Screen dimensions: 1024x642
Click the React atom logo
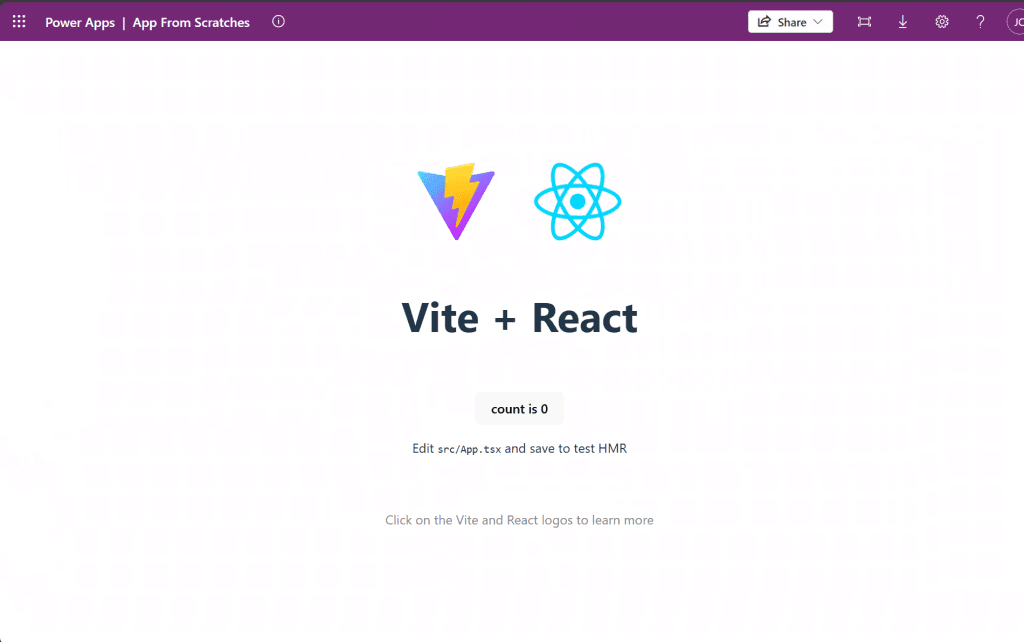pos(577,202)
